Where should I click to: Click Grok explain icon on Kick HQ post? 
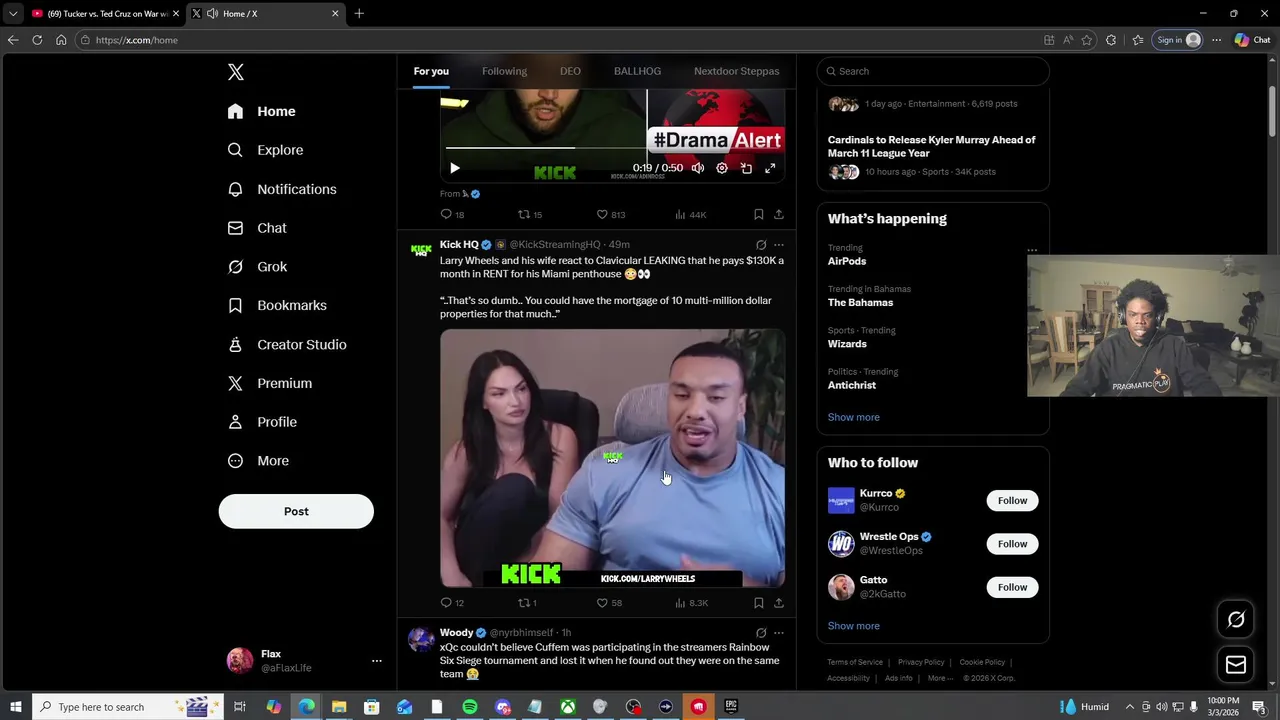click(761, 245)
